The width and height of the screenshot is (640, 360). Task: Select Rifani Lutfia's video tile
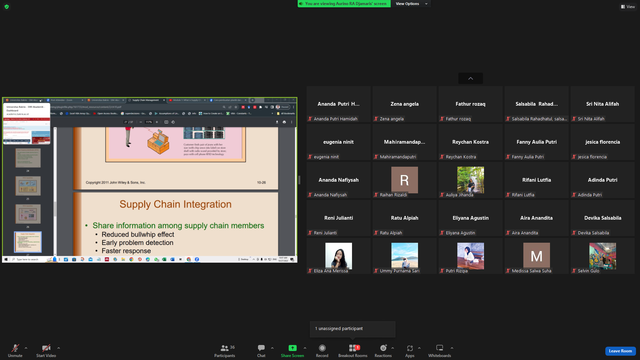click(536, 180)
